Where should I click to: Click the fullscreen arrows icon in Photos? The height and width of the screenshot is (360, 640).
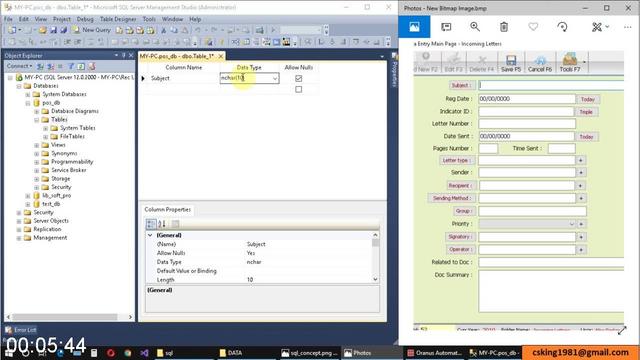point(622,331)
